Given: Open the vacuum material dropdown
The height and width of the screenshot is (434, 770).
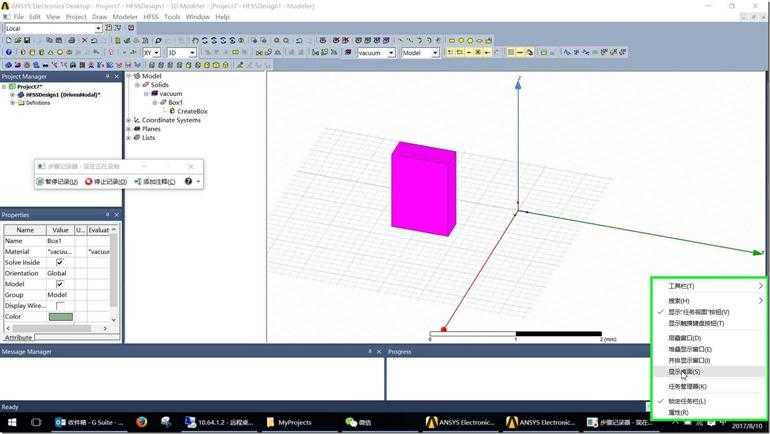Looking at the screenshot, I should (x=391, y=53).
